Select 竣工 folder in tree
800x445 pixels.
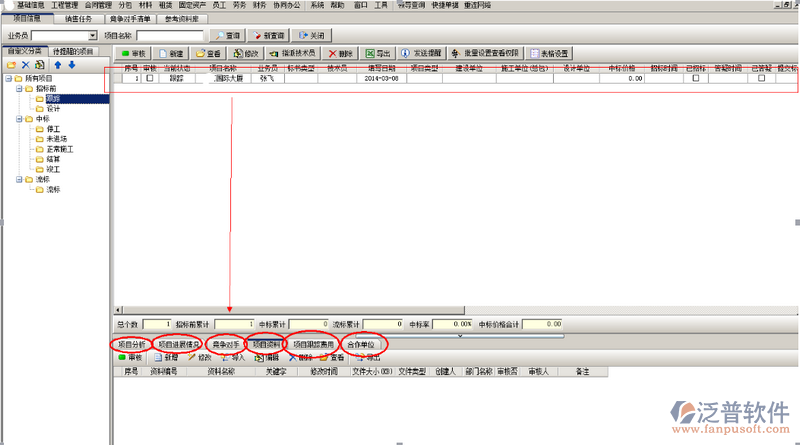coord(53,169)
